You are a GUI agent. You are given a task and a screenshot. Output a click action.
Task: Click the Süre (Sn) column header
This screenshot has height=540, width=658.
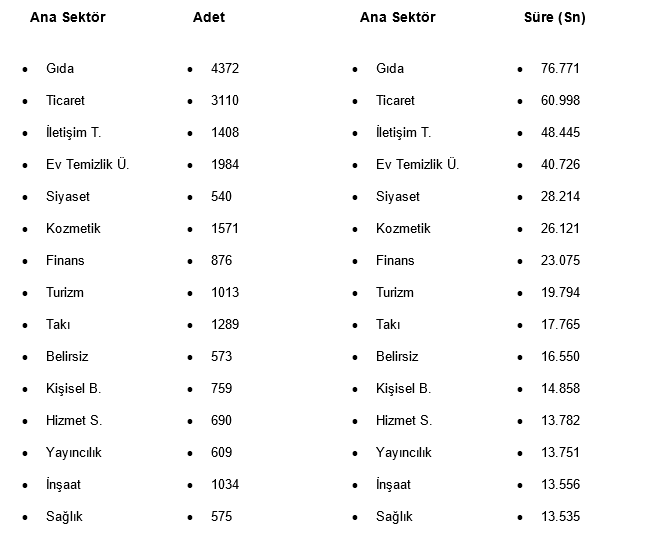554,18
